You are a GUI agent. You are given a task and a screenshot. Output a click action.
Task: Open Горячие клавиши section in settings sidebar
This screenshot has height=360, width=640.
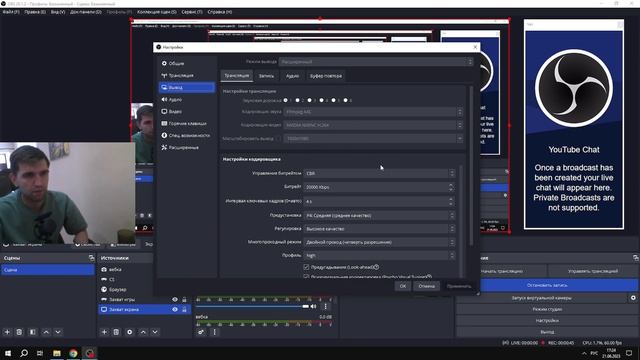pos(187,123)
